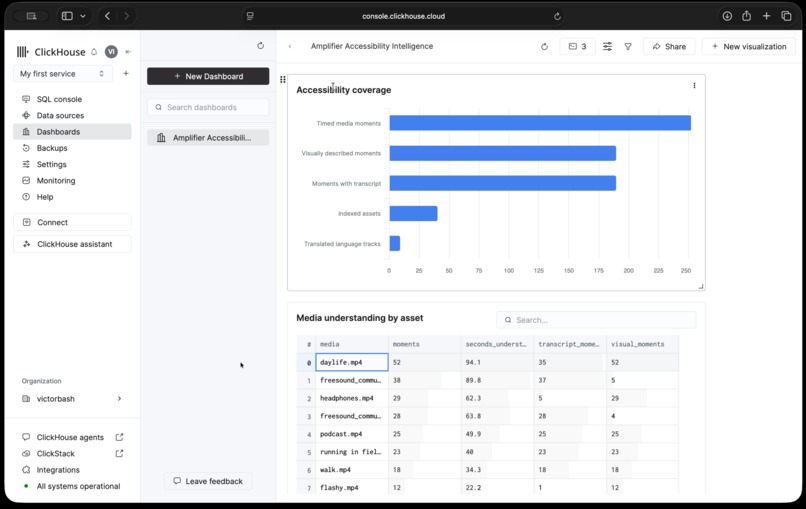
Task: Select the walk.mp4 cell
Action: click(x=352, y=470)
